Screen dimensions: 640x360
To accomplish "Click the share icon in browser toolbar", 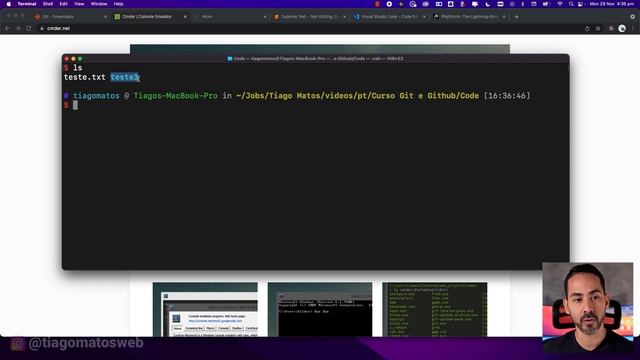I will pos(587,29).
